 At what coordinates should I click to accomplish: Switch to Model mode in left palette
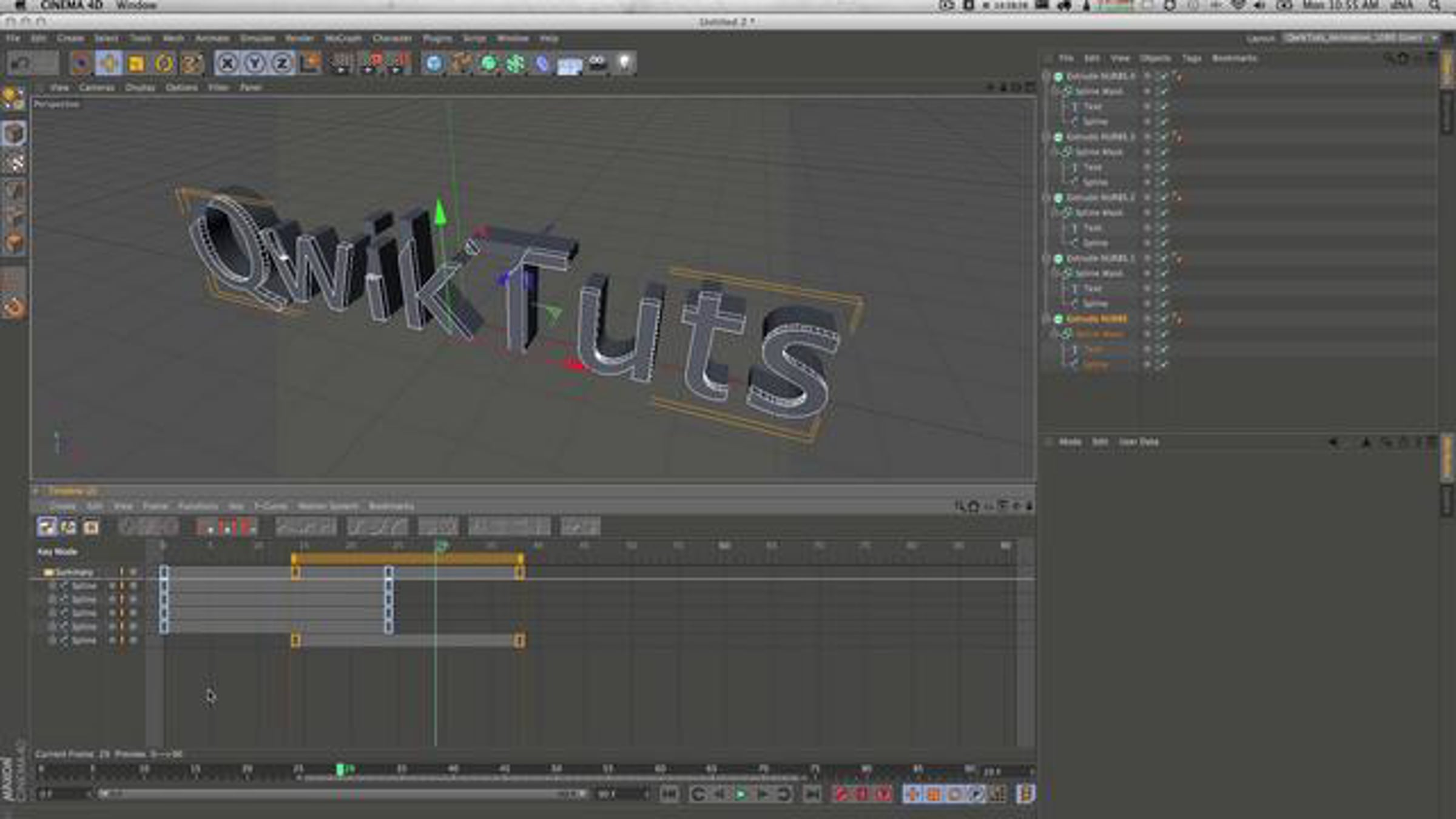coord(13,133)
